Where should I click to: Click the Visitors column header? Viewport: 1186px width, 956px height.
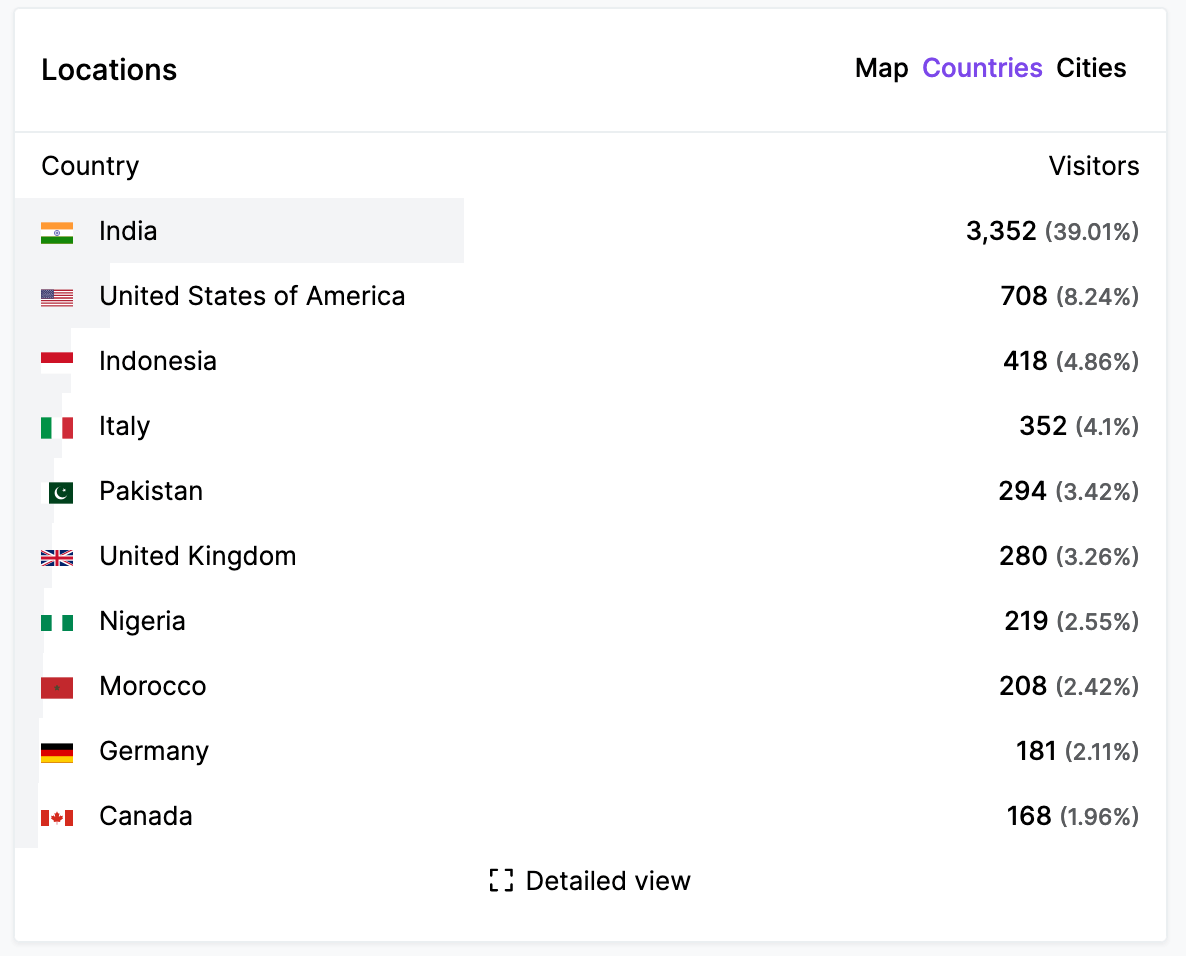pyautogui.click(x=1094, y=166)
